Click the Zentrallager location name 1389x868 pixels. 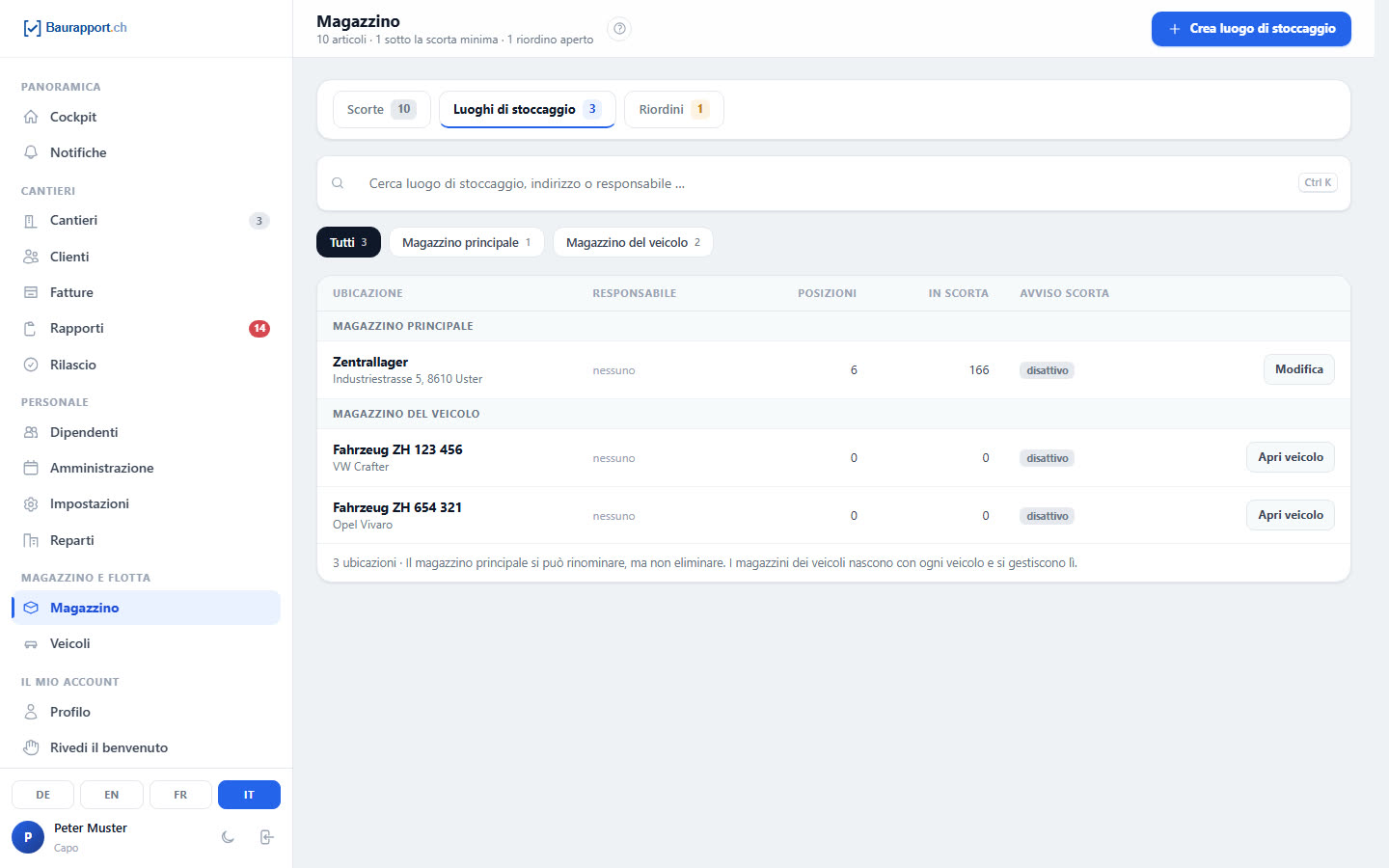pyautogui.click(x=370, y=362)
